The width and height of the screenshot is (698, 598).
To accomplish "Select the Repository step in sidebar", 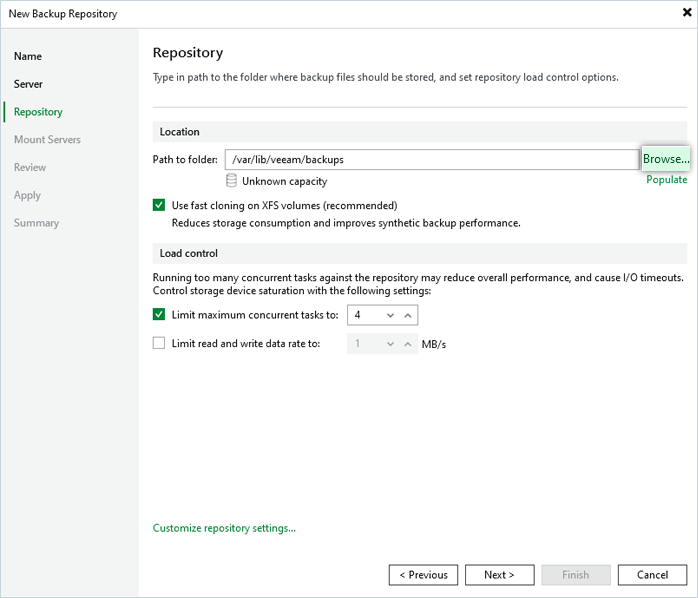I will pyautogui.click(x=38, y=112).
